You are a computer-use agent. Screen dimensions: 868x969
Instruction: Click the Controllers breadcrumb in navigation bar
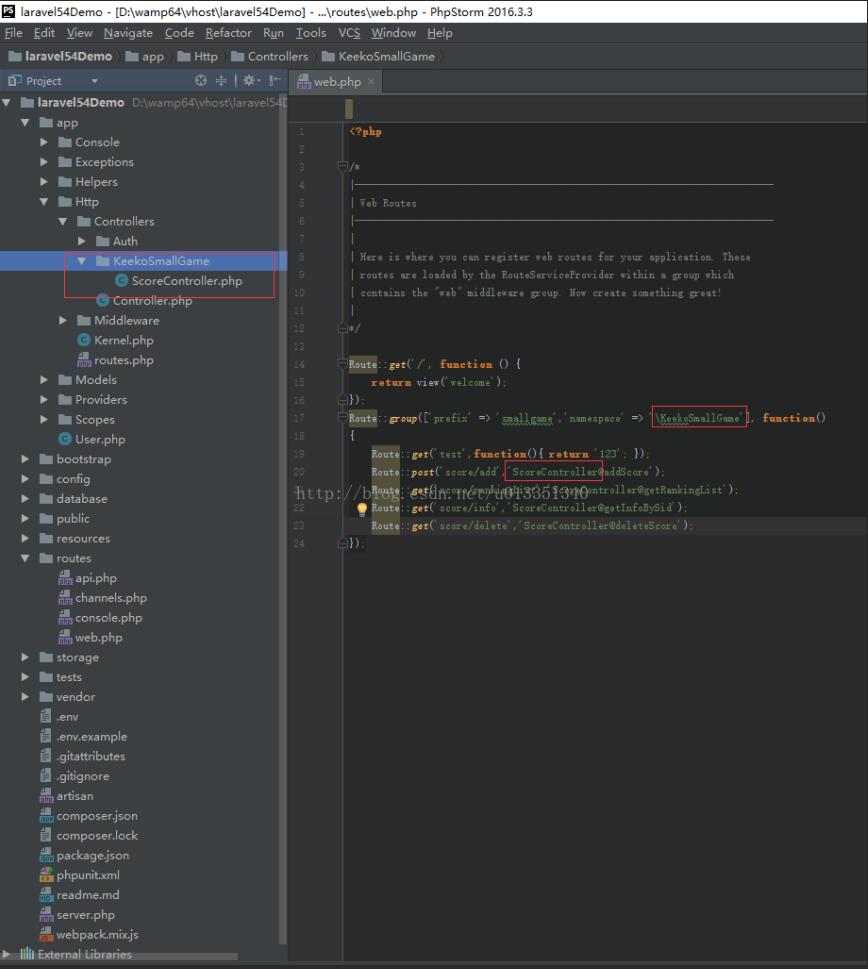tap(277, 57)
